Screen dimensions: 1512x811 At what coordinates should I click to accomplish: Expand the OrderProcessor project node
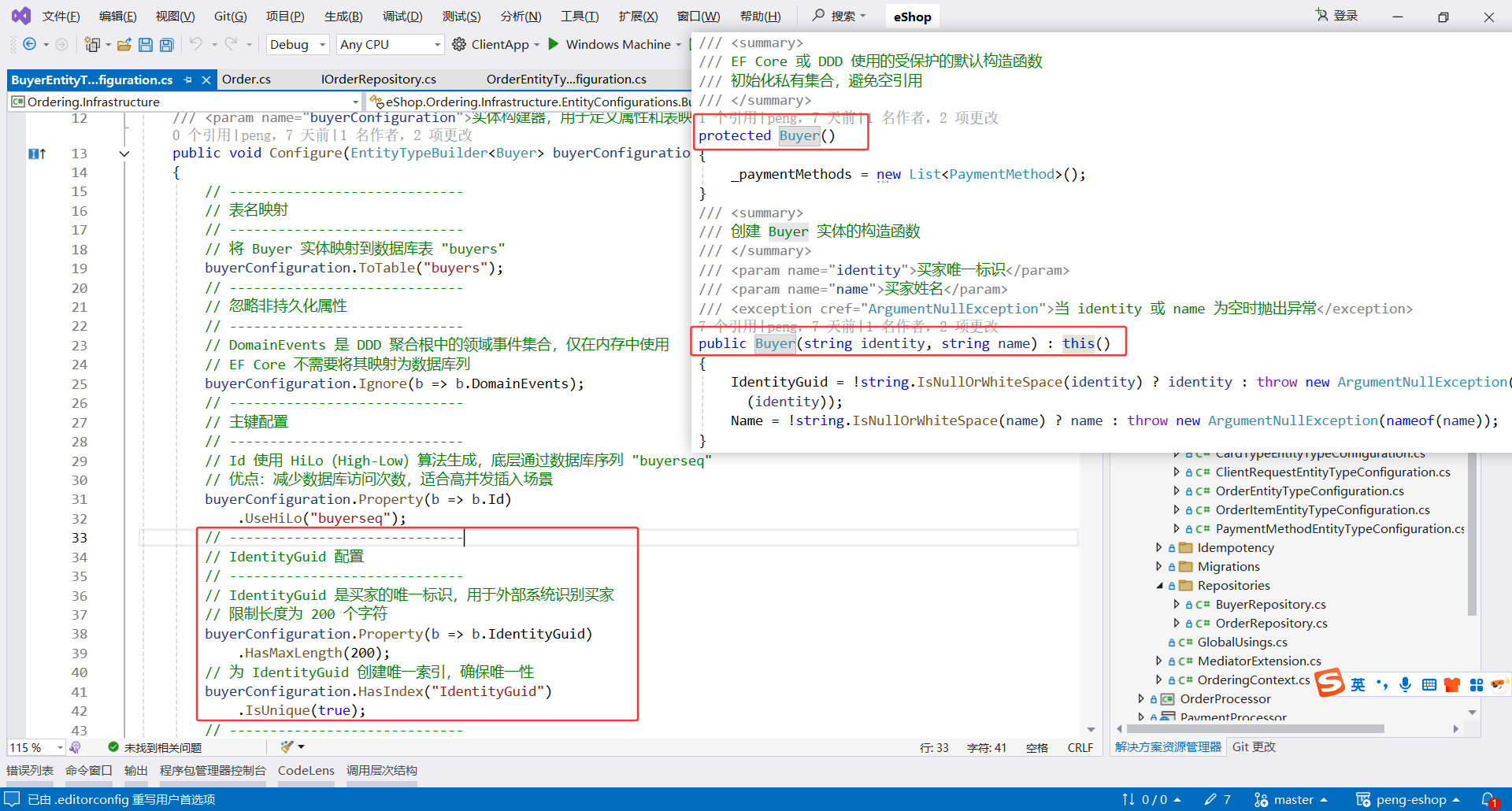(1141, 699)
